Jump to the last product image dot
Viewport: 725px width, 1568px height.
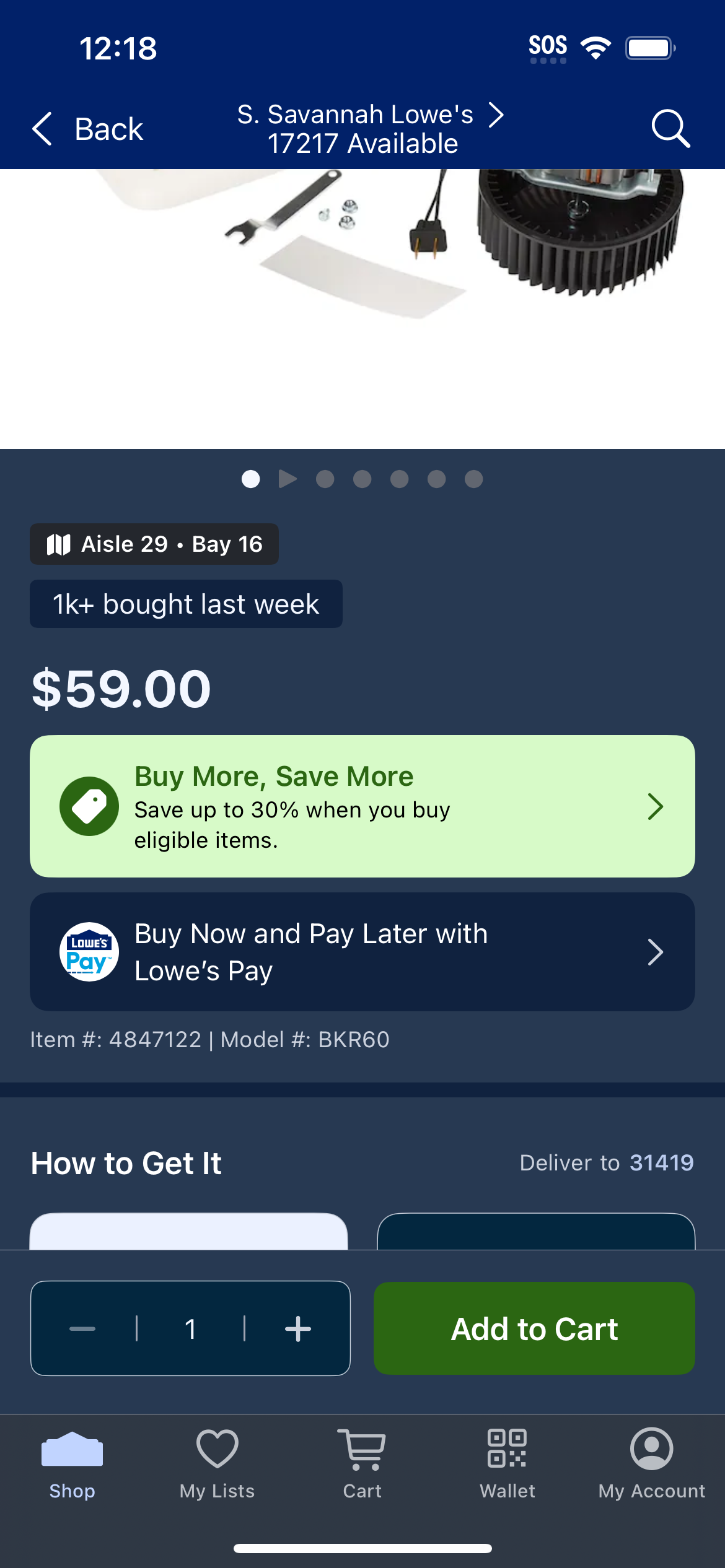click(x=474, y=479)
